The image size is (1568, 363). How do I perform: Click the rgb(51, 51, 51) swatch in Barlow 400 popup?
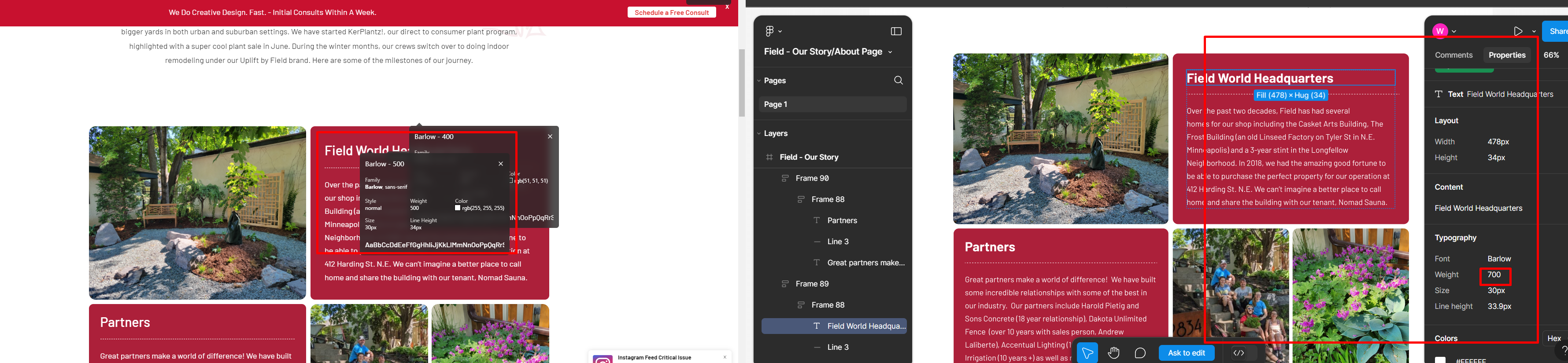pyautogui.click(x=511, y=180)
